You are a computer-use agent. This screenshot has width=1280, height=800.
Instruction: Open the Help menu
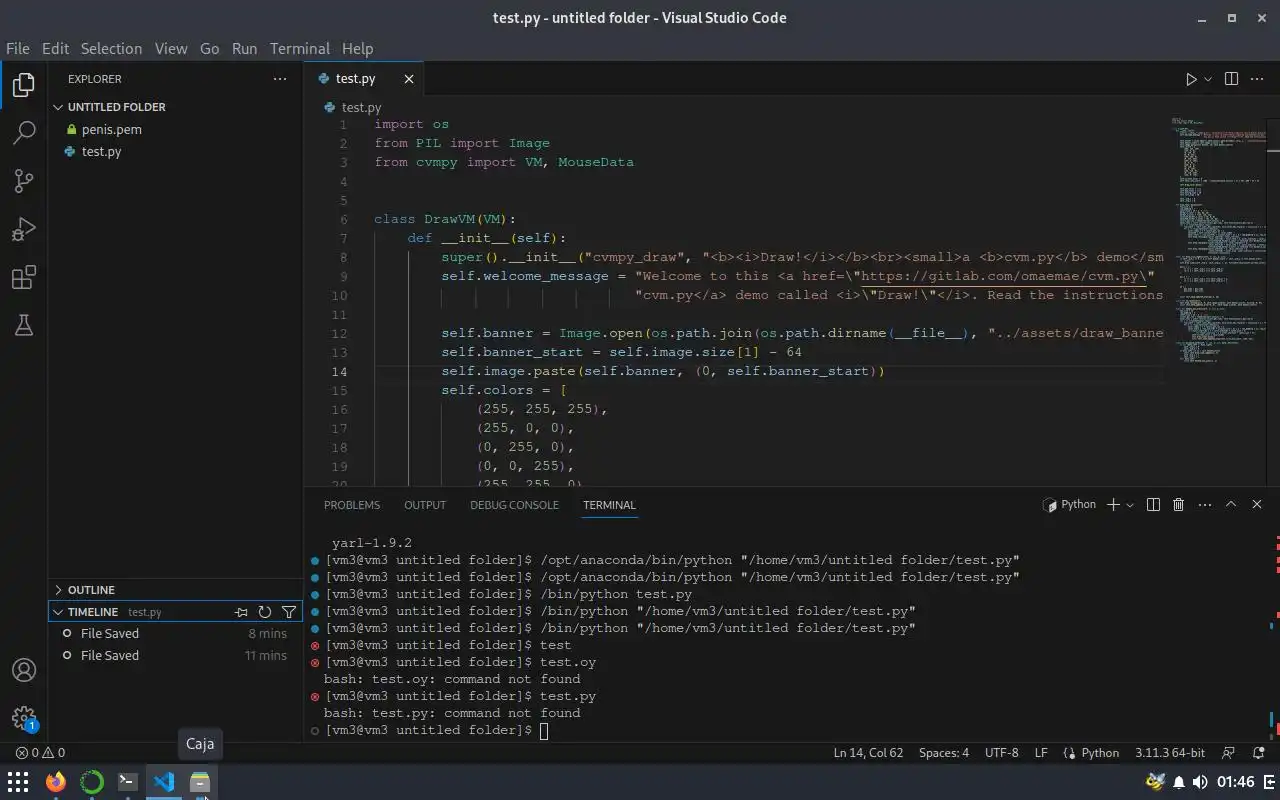[x=357, y=48]
